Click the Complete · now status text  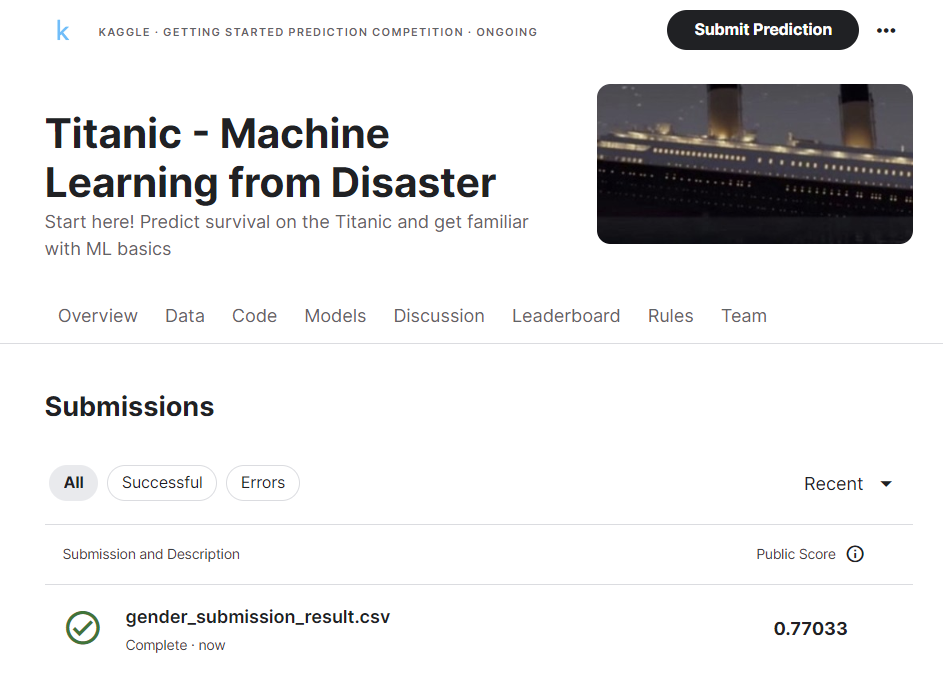[175, 645]
